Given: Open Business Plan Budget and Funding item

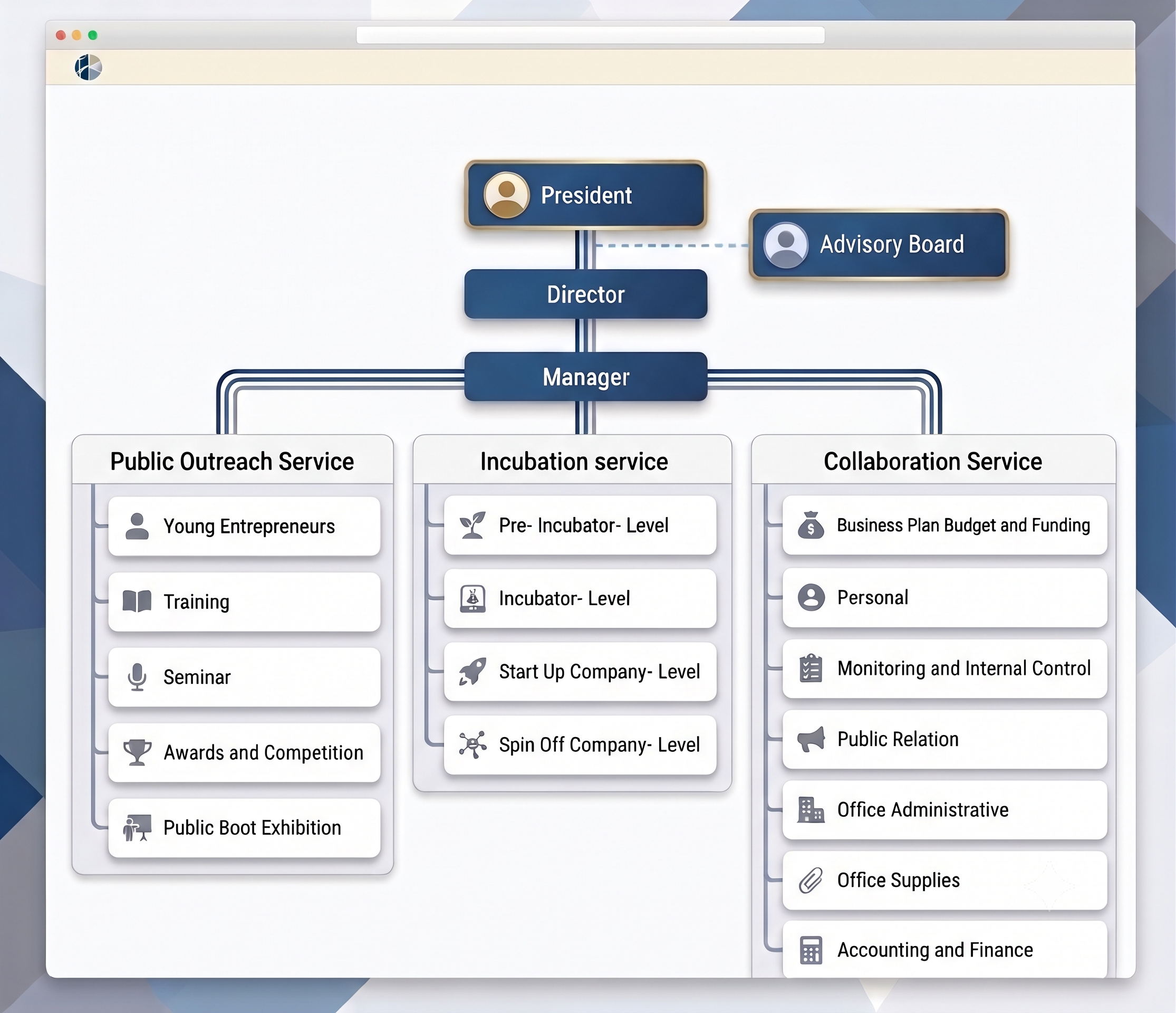Looking at the screenshot, I should [945, 525].
